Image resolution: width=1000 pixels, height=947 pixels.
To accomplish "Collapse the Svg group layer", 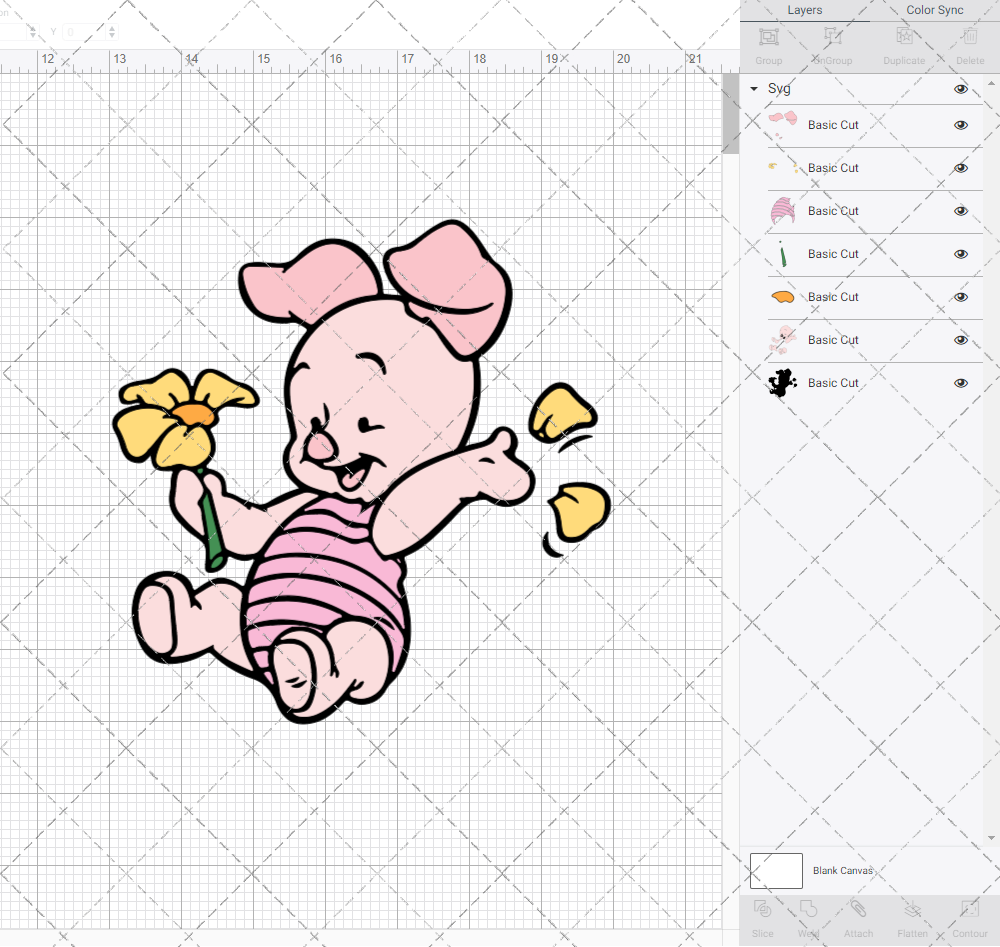I will click(x=754, y=89).
